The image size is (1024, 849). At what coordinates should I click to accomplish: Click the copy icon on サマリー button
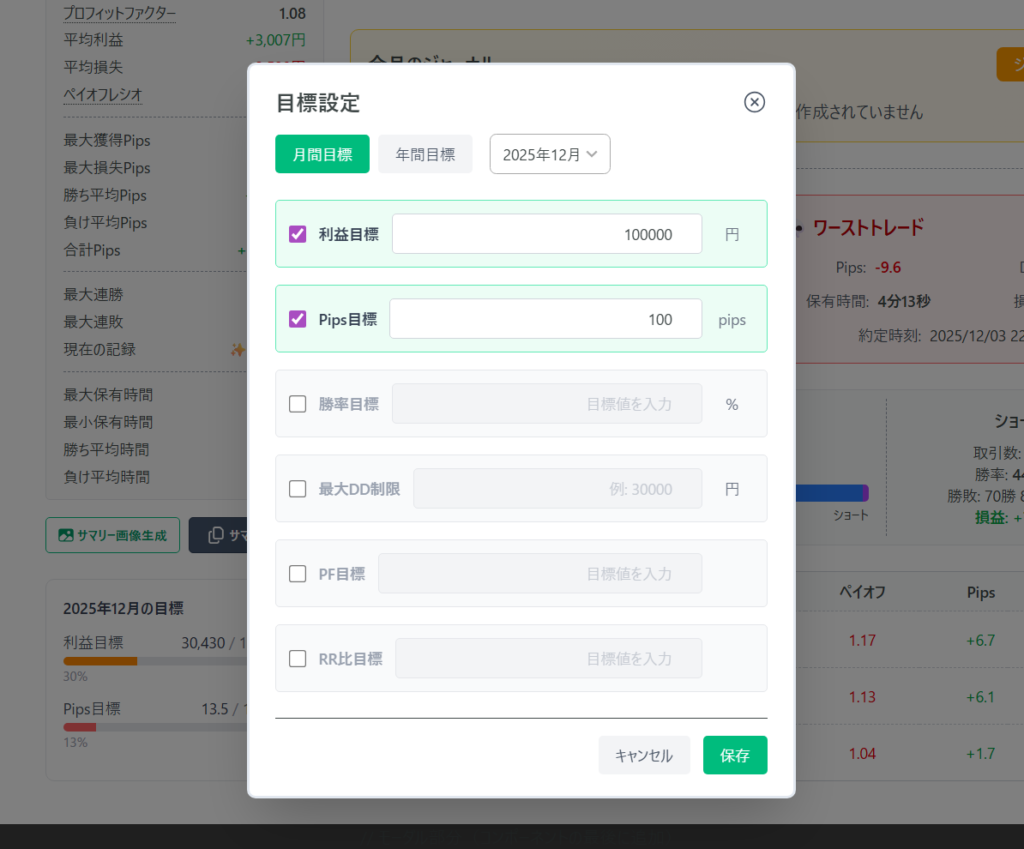pos(215,536)
